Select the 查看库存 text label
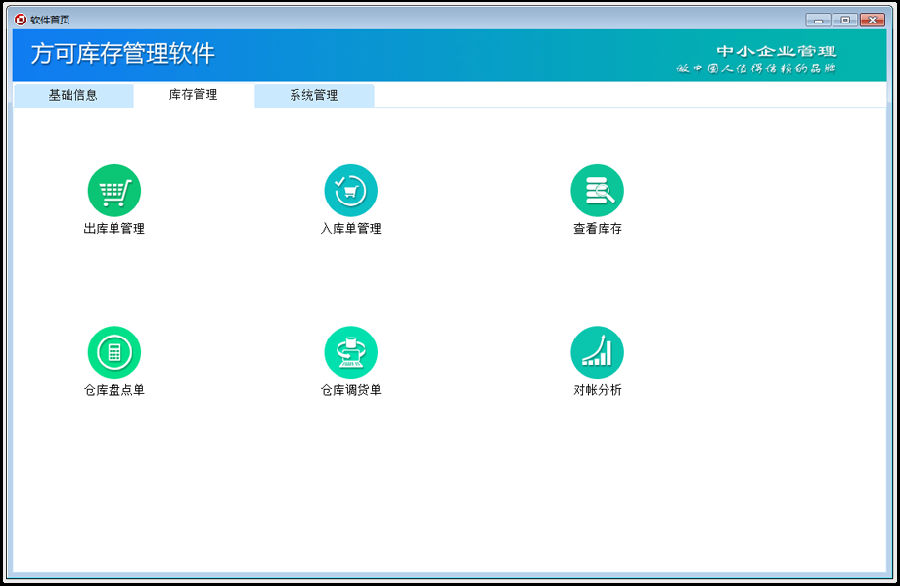The width and height of the screenshot is (900, 586). 597,227
